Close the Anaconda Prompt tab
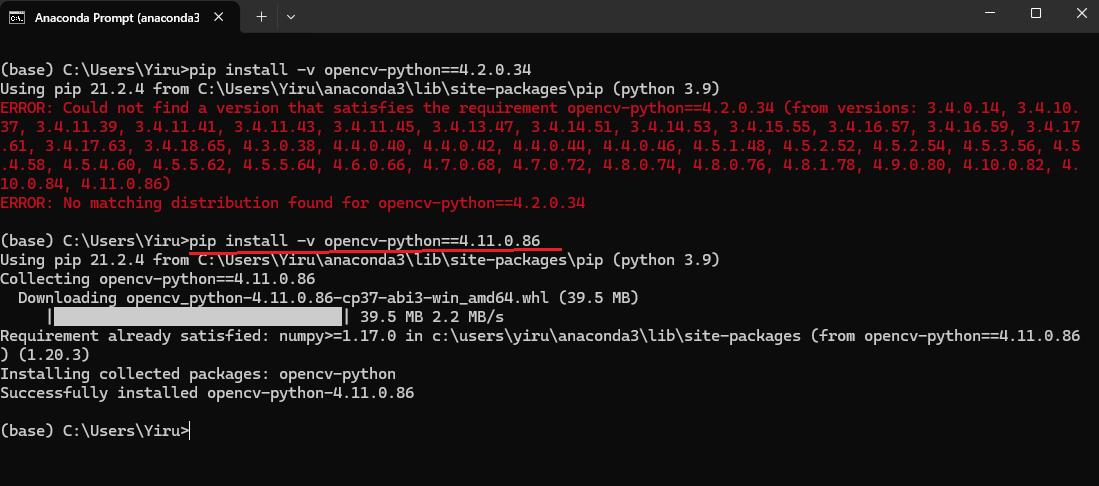1099x486 pixels. click(224, 17)
